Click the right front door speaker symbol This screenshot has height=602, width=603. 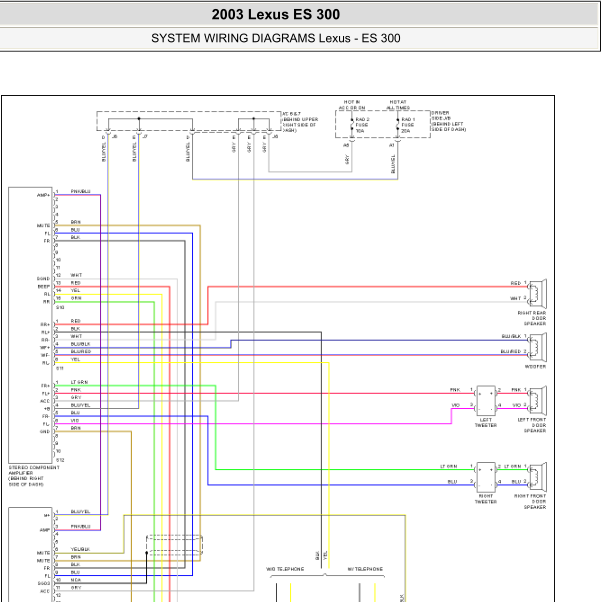537,477
